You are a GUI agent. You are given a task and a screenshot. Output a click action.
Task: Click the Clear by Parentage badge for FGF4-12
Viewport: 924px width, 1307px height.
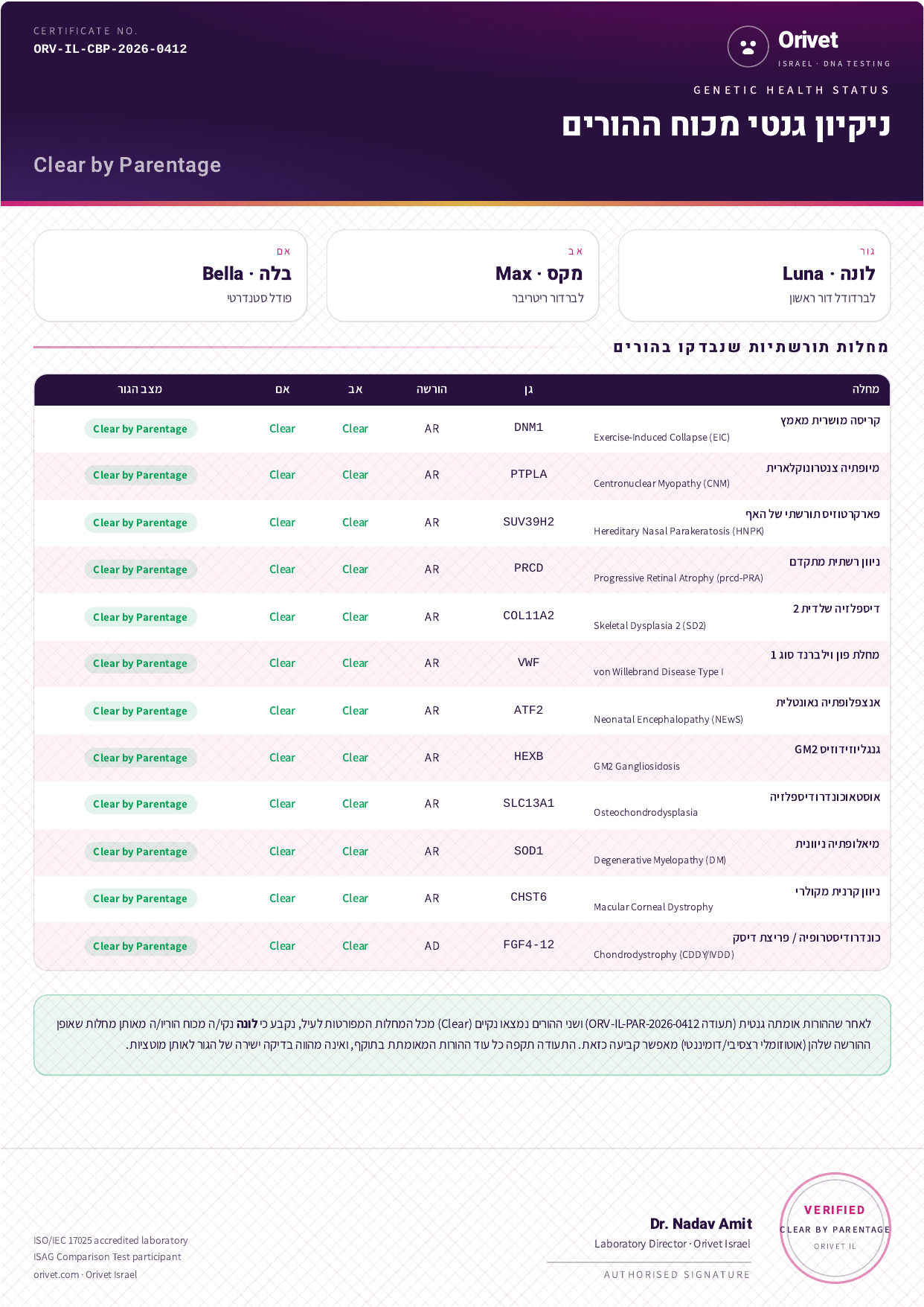coord(141,946)
